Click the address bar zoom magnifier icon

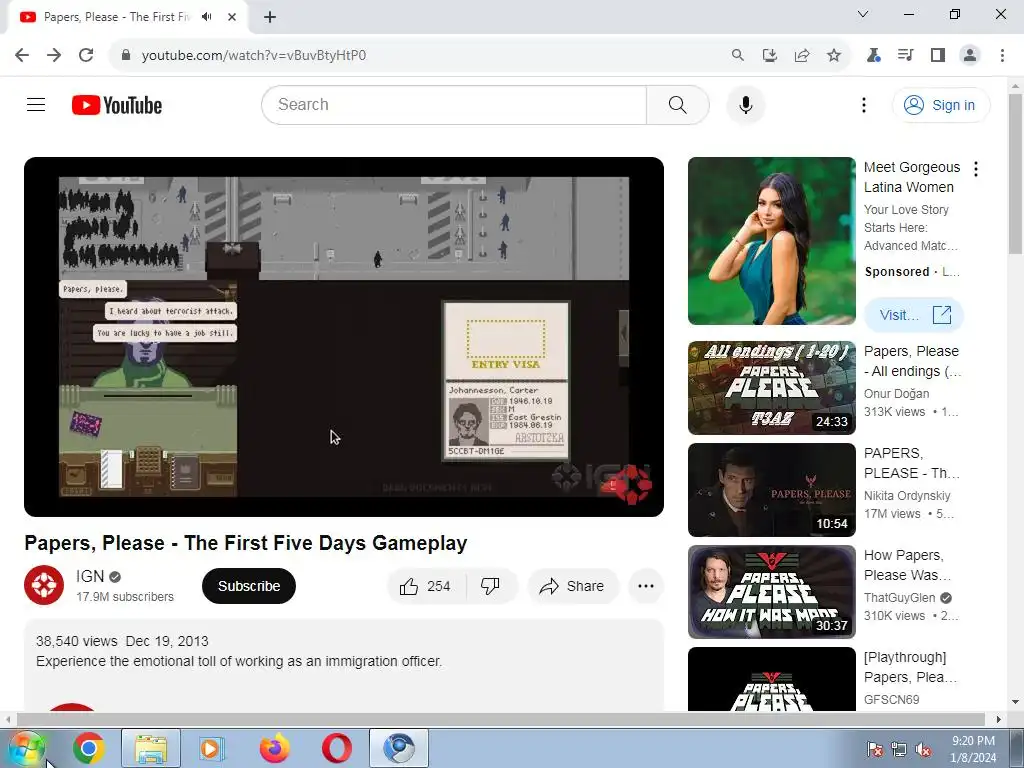coord(737,55)
